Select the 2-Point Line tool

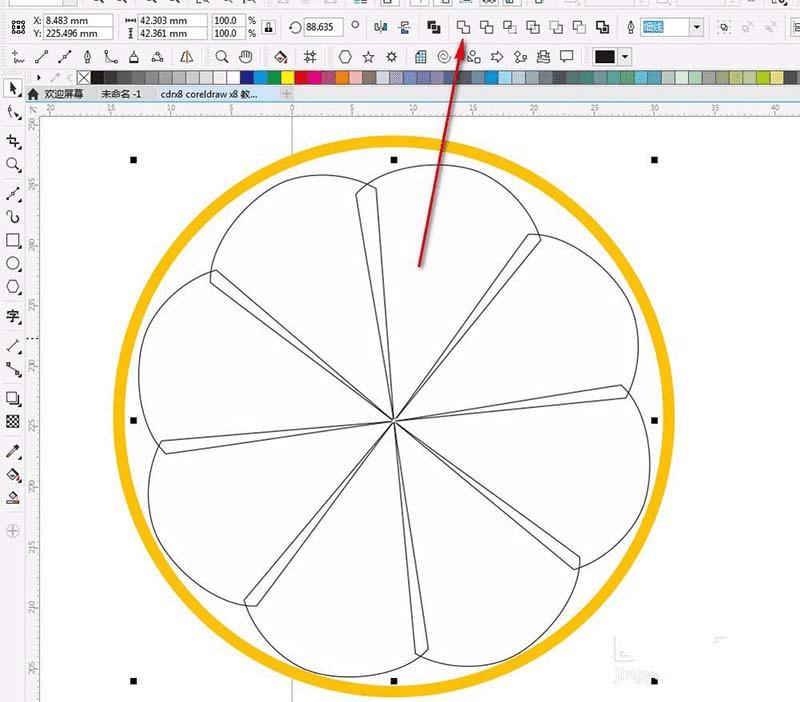point(41,57)
